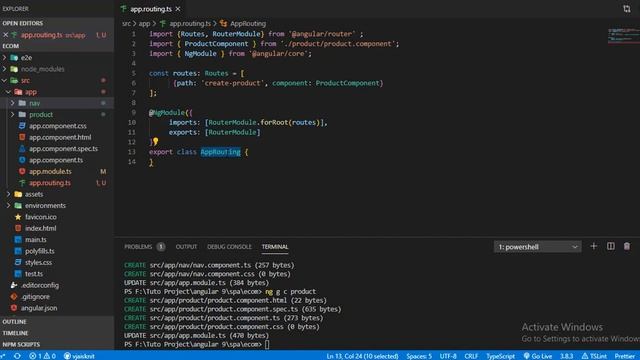Expand the Outline section
The height and width of the screenshot is (360, 640).
click(57, 322)
